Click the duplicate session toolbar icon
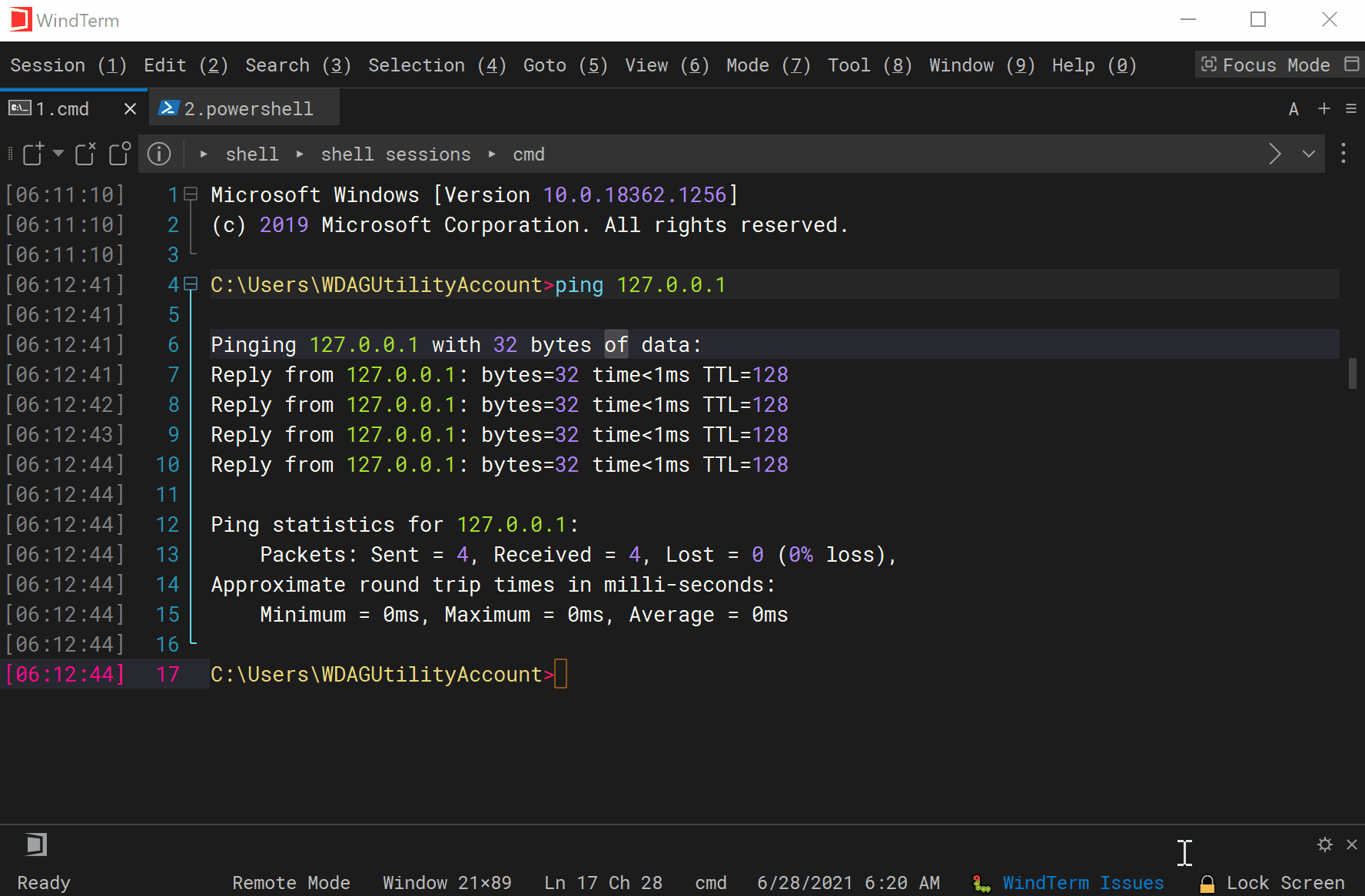The width and height of the screenshot is (1365, 896). tap(120, 154)
